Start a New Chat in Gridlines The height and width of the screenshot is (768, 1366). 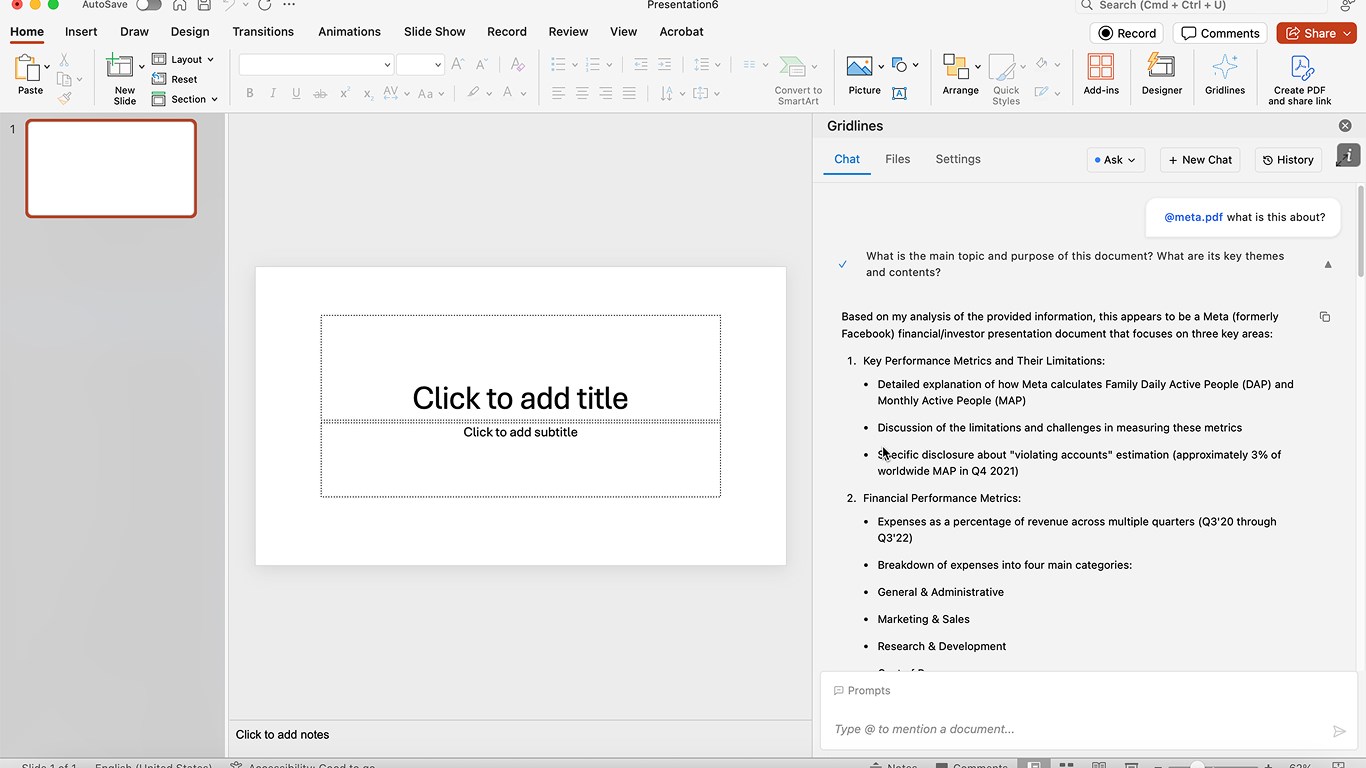tap(1200, 160)
